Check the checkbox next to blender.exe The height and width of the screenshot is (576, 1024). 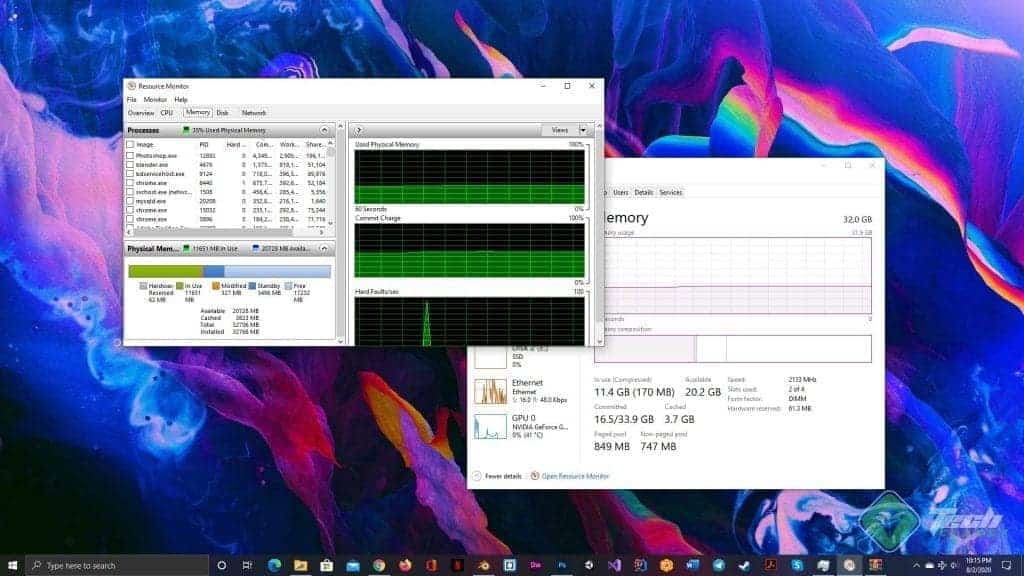[x=130, y=164]
